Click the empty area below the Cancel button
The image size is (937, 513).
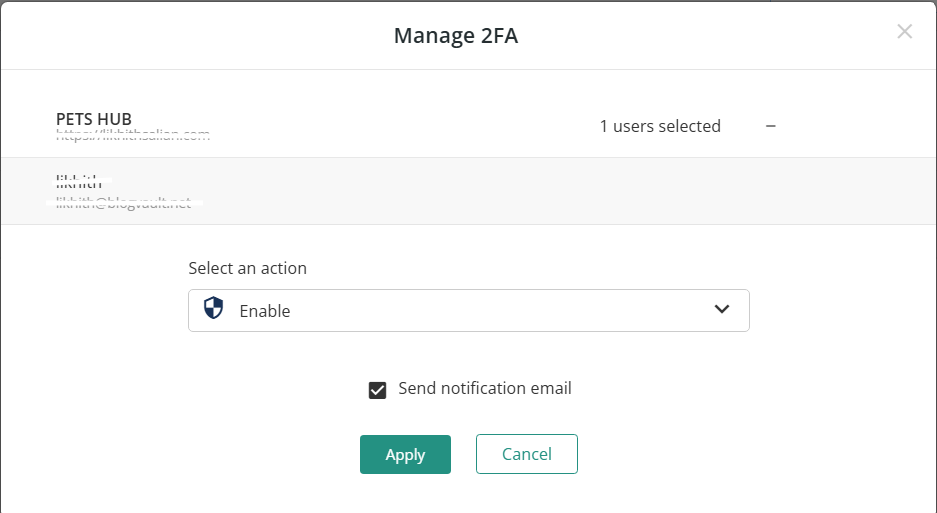pyautogui.click(x=527, y=493)
